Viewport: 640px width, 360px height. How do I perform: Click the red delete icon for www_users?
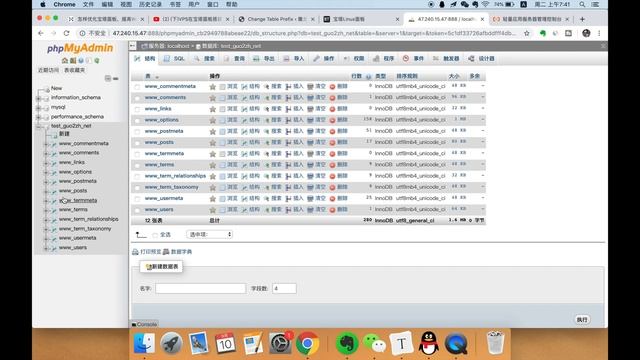tap(332, 210)
